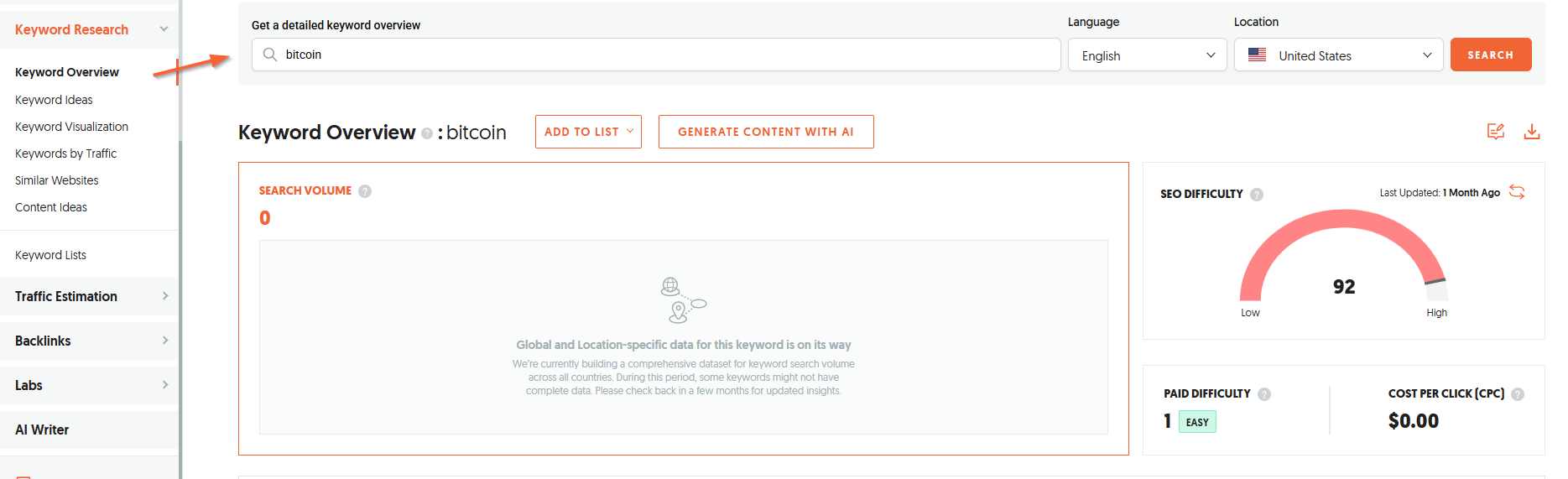Viewport: 1568px width, 479px height.
Task: Refresh SEO difficulty with arrows icon
Action: (1517, 192)
